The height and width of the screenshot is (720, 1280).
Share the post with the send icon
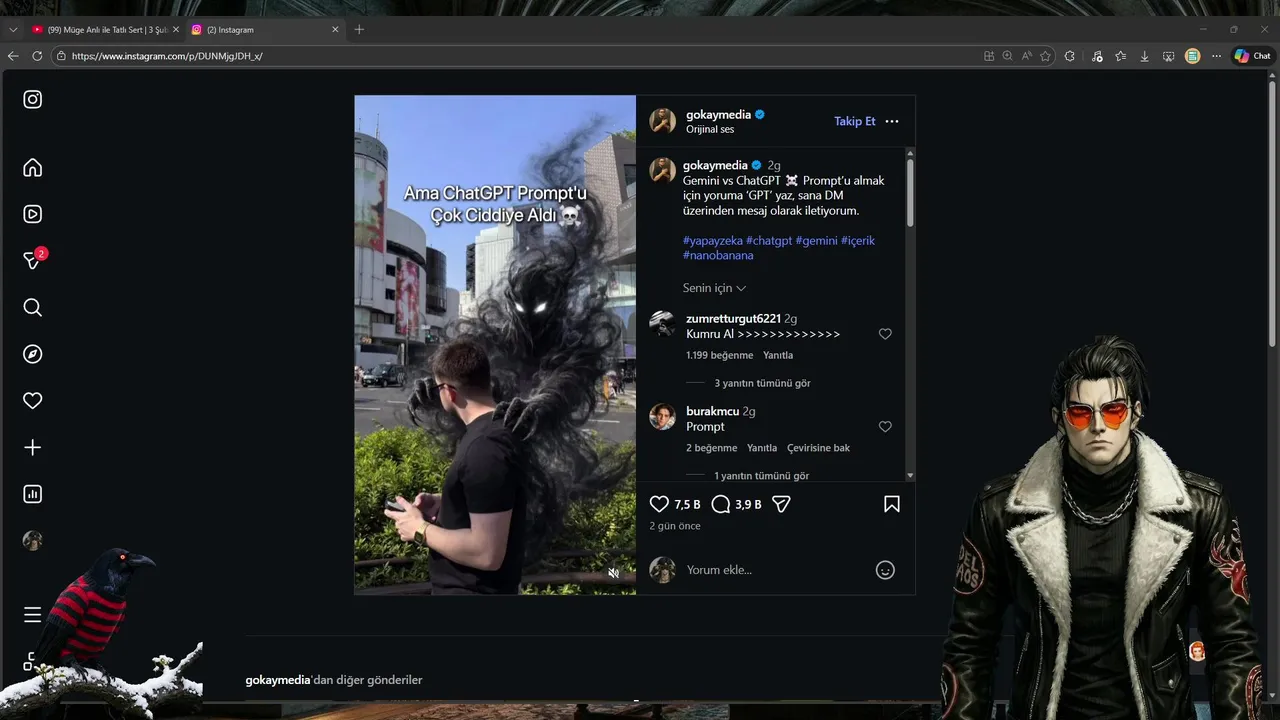coord(781,504)
